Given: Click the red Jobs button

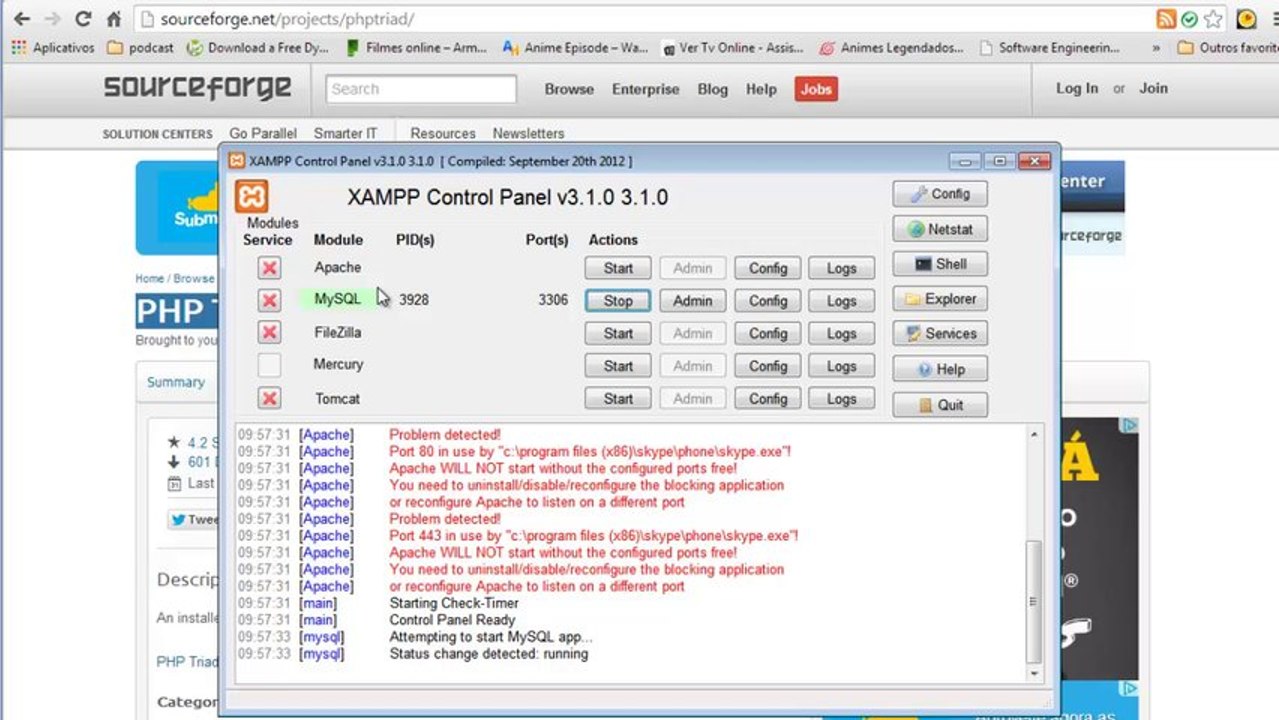Looking at the screenshot, I should [x=816, y=89].
